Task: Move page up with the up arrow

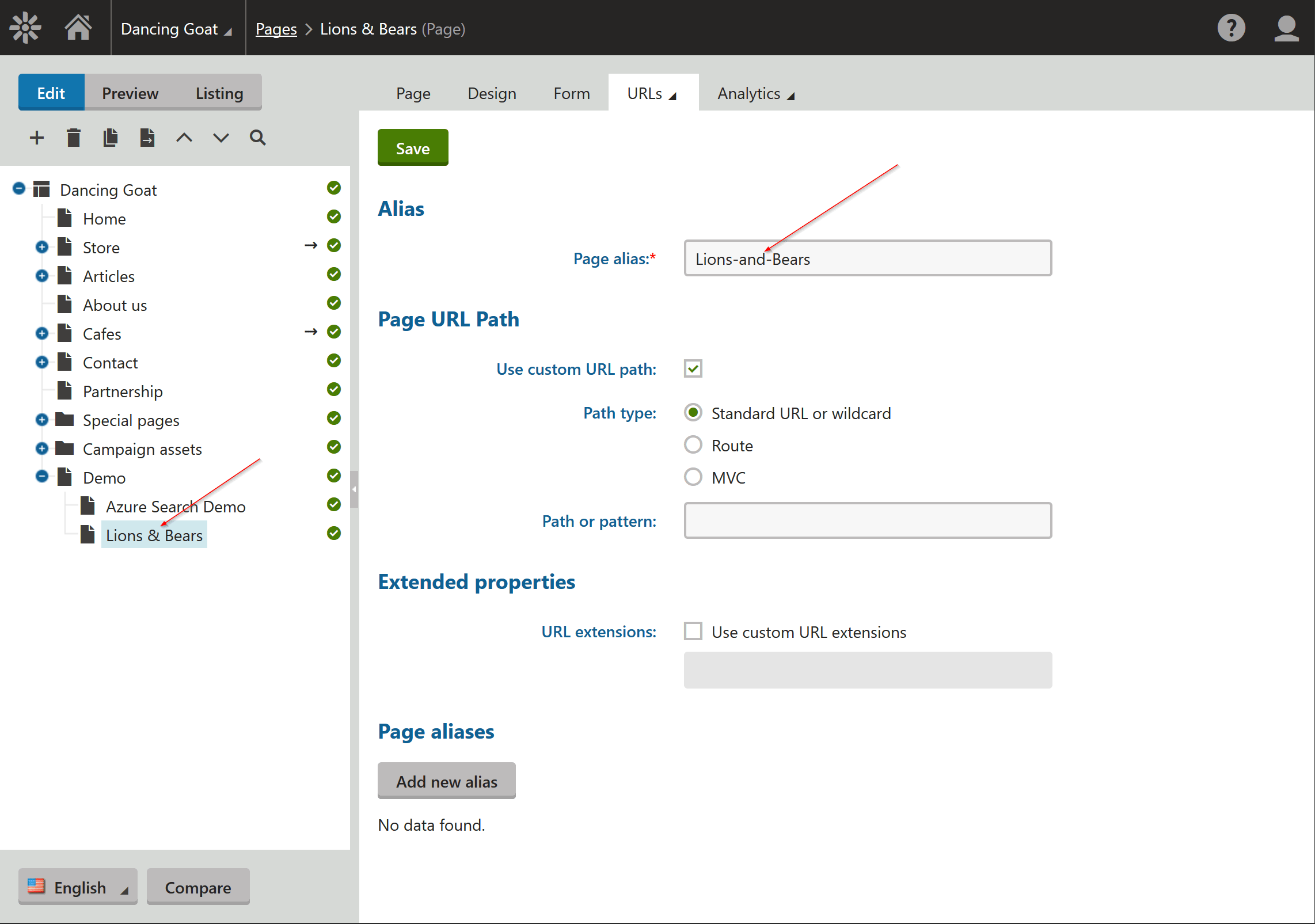Action: 184,138
